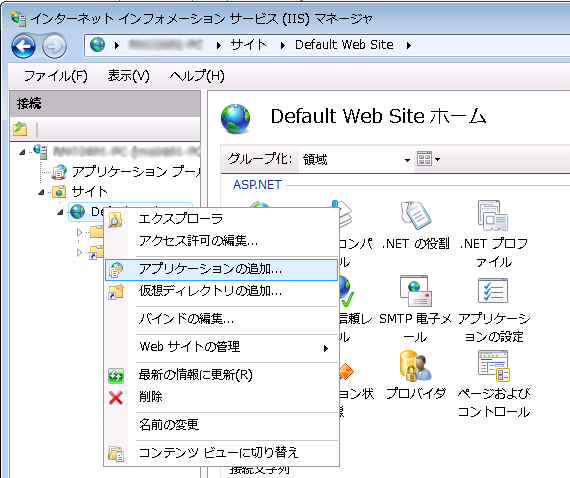Screen dimensions: 570x478
Task: Click the content view icon in context menu
Action: (116, 454)
